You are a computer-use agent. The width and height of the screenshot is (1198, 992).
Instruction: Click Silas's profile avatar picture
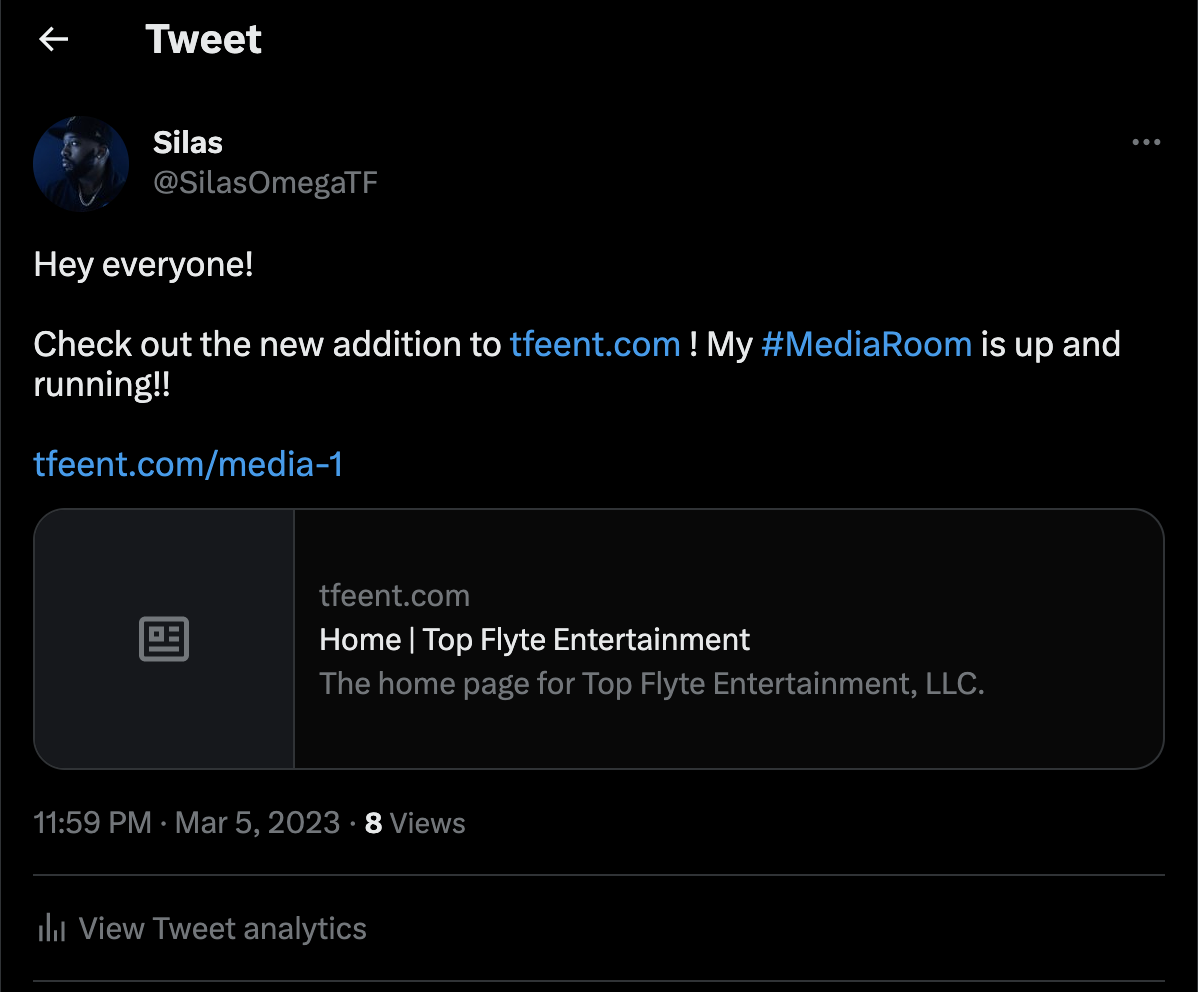point(81,164)
